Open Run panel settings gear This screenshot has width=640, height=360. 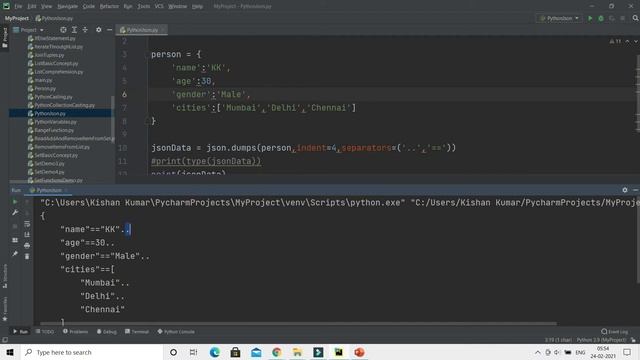624,190
